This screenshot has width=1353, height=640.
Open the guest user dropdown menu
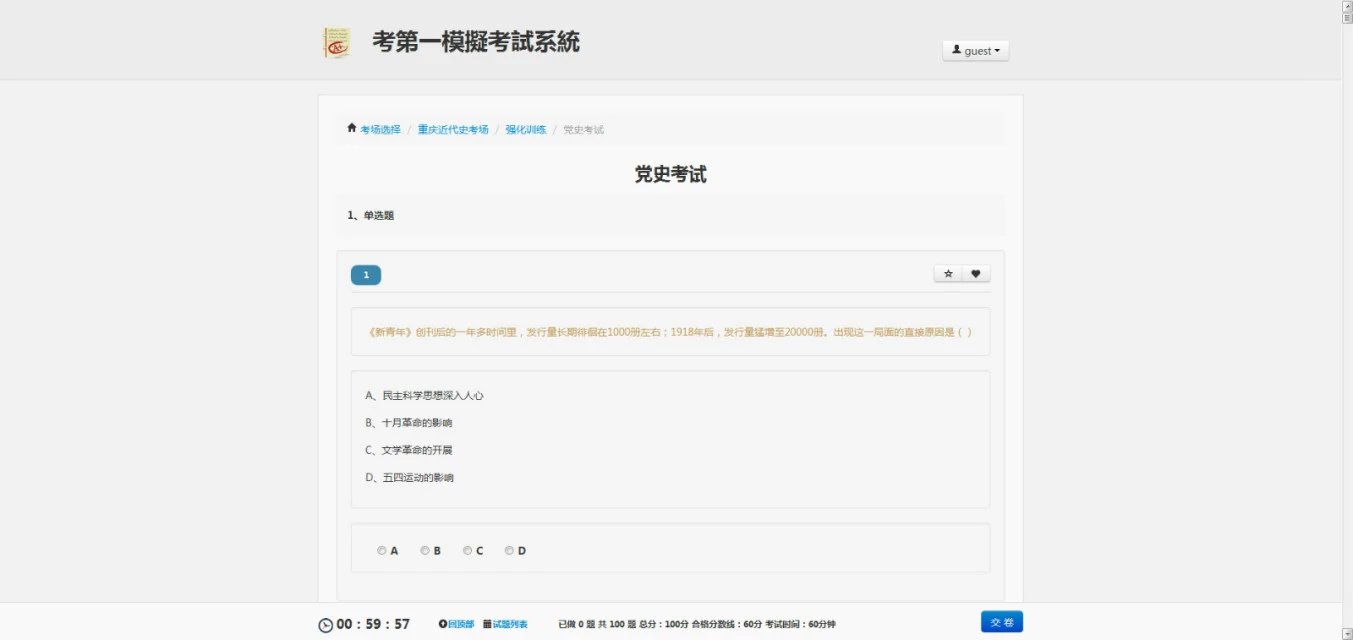pyautogui.click(x=975, y=51)
